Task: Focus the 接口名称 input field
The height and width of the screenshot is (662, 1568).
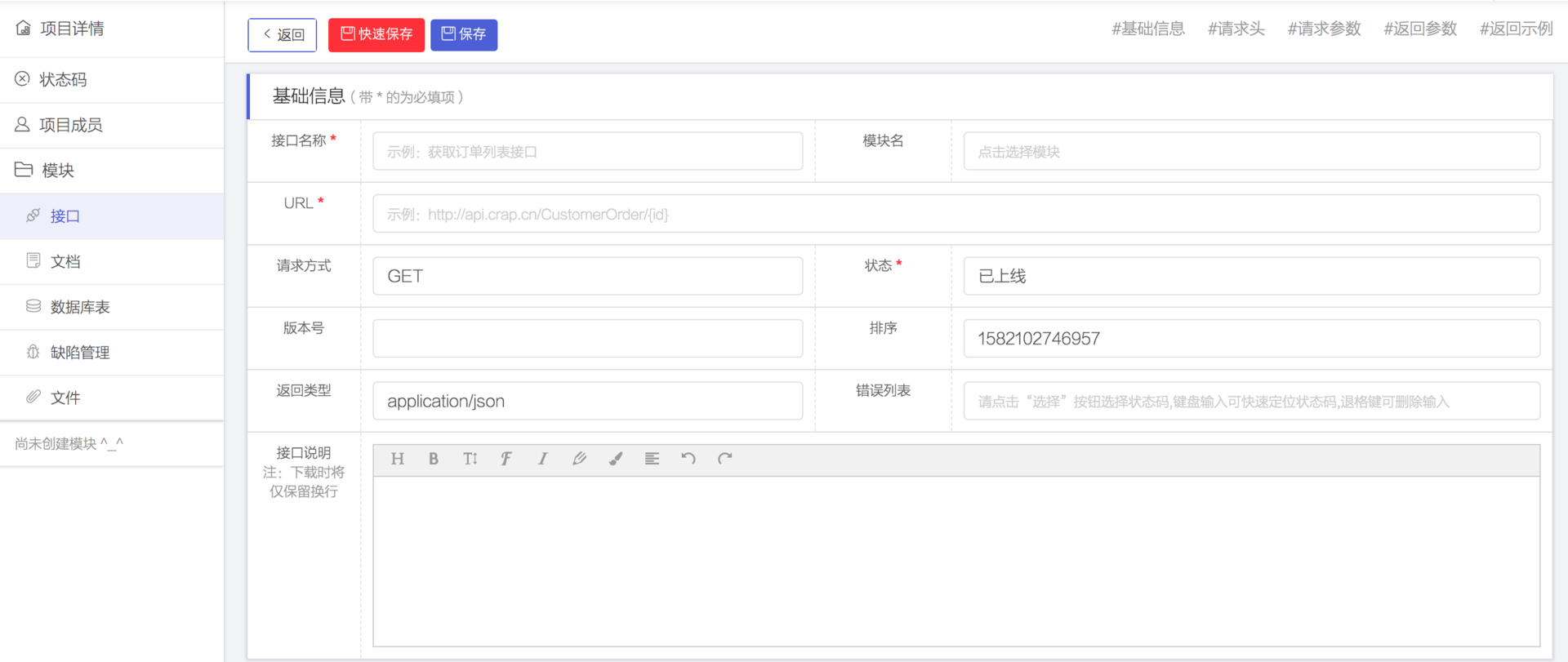Action: coord(587,151)
